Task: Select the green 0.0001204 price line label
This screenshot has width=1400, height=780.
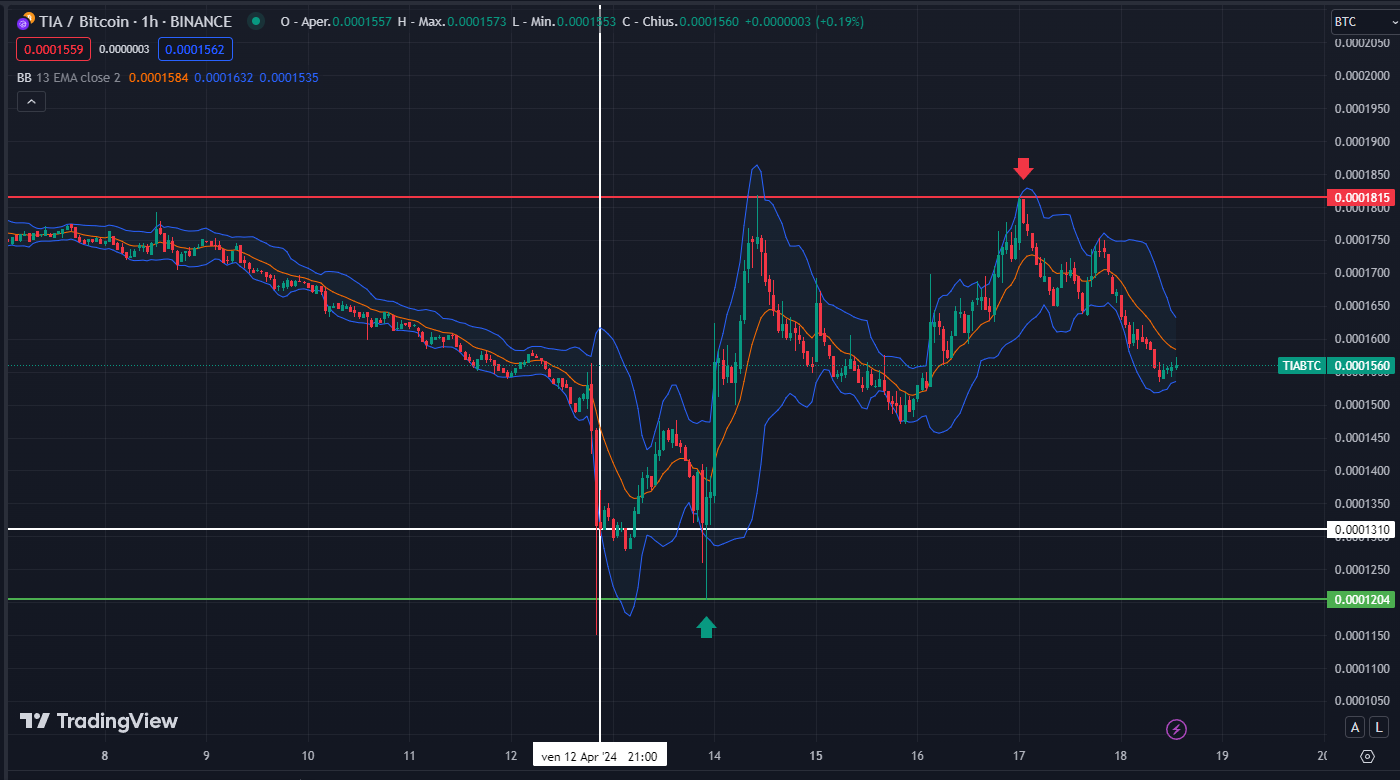Action: pos(1361,600)
